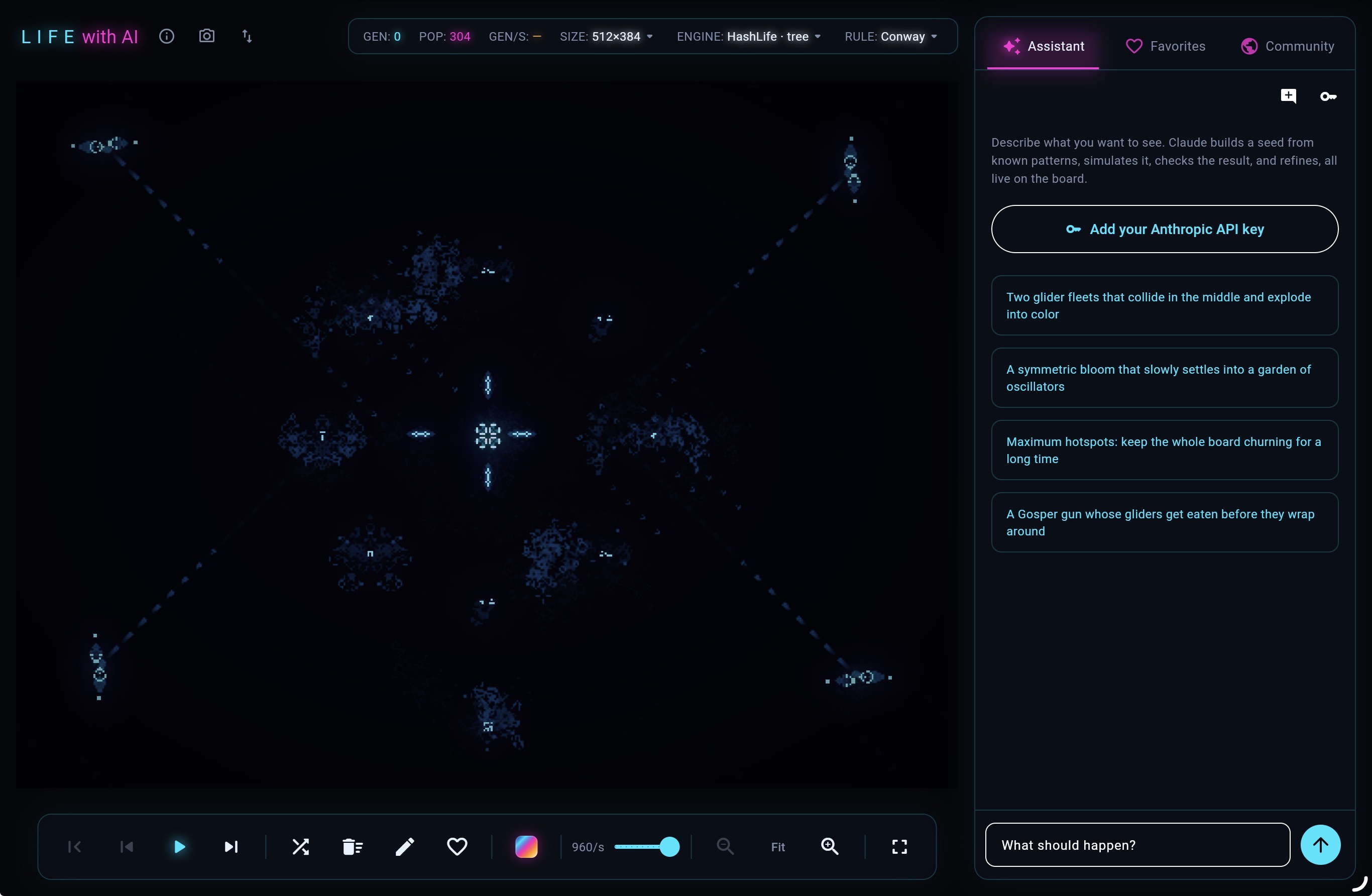1372x896 pixels.
Task: Start a new chat in Assistant panel
Action: [x=1289, y=96]
